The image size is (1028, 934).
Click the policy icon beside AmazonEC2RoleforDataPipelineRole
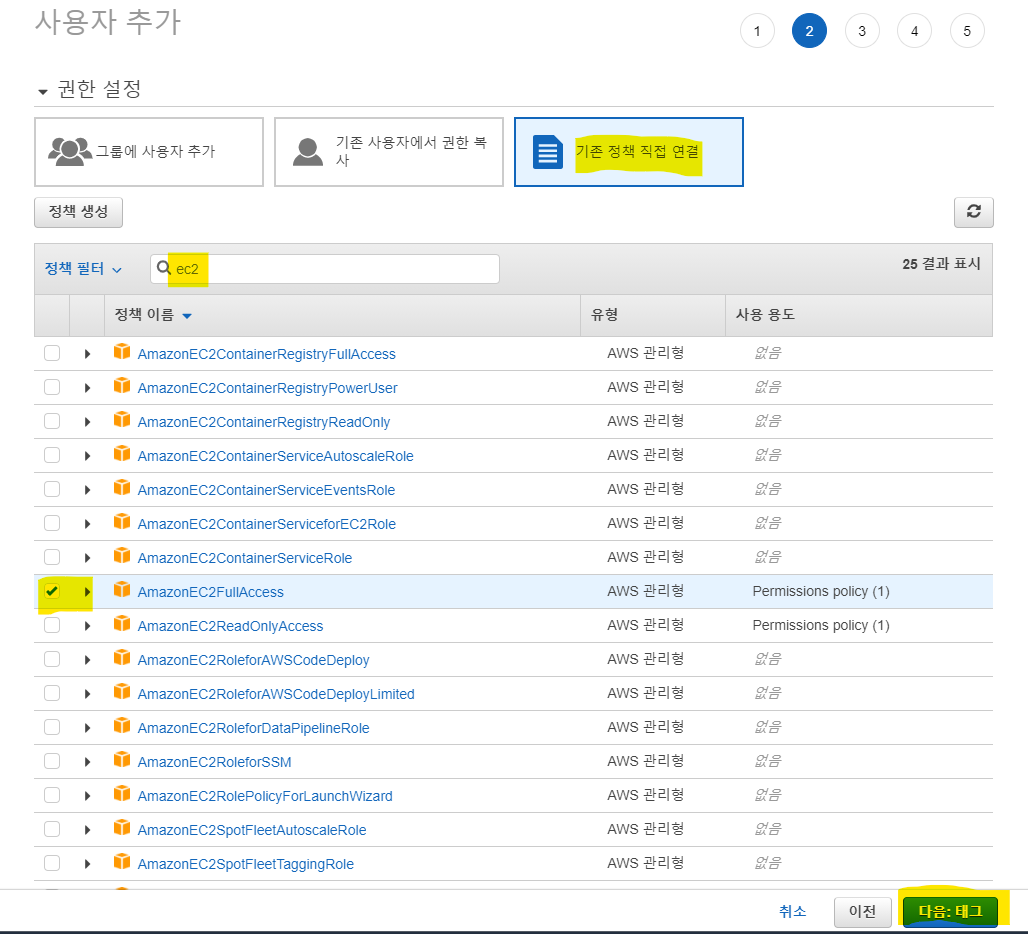click(122, 727)
